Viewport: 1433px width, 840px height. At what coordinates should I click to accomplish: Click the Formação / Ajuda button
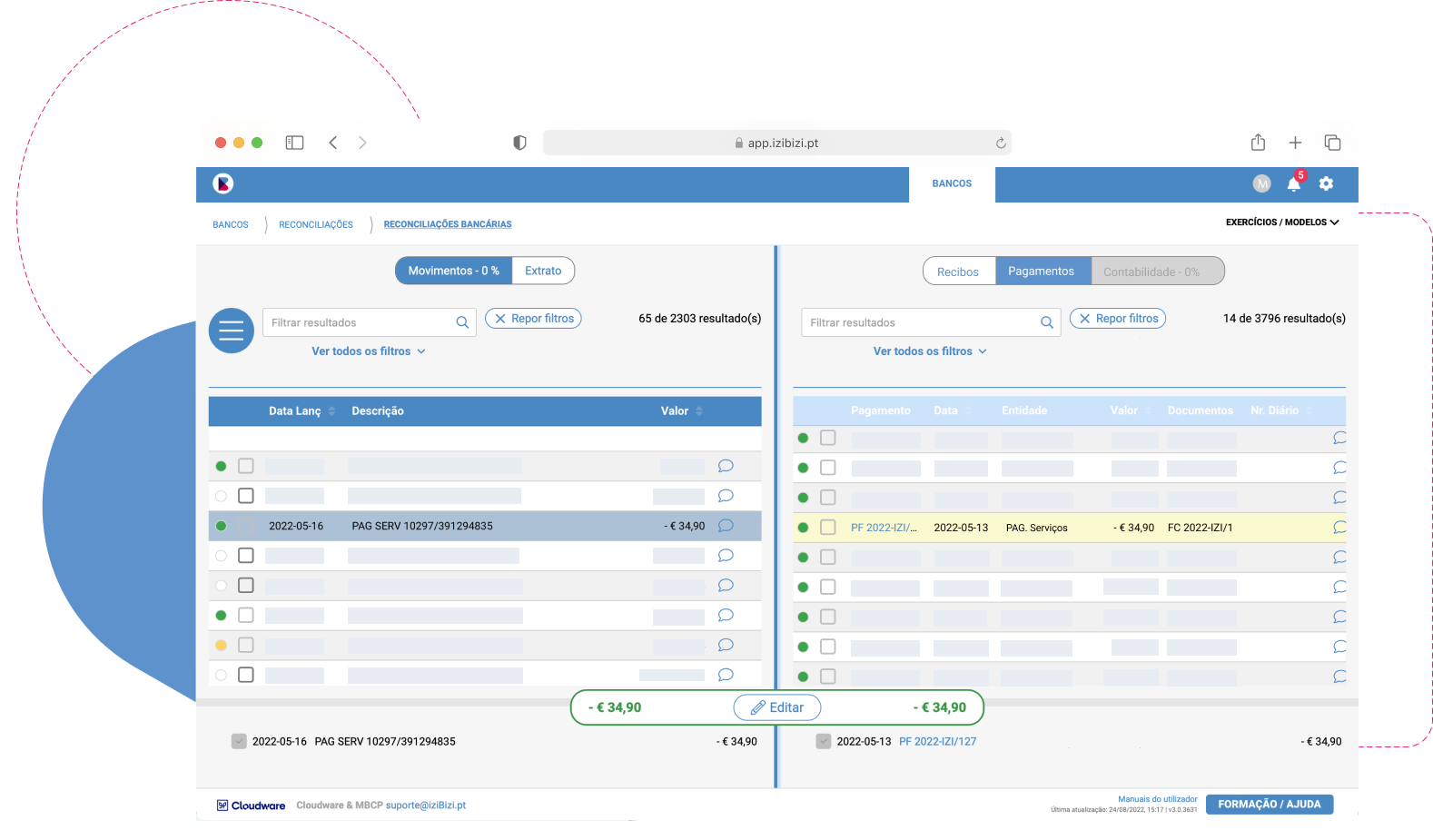(1269, 805)
